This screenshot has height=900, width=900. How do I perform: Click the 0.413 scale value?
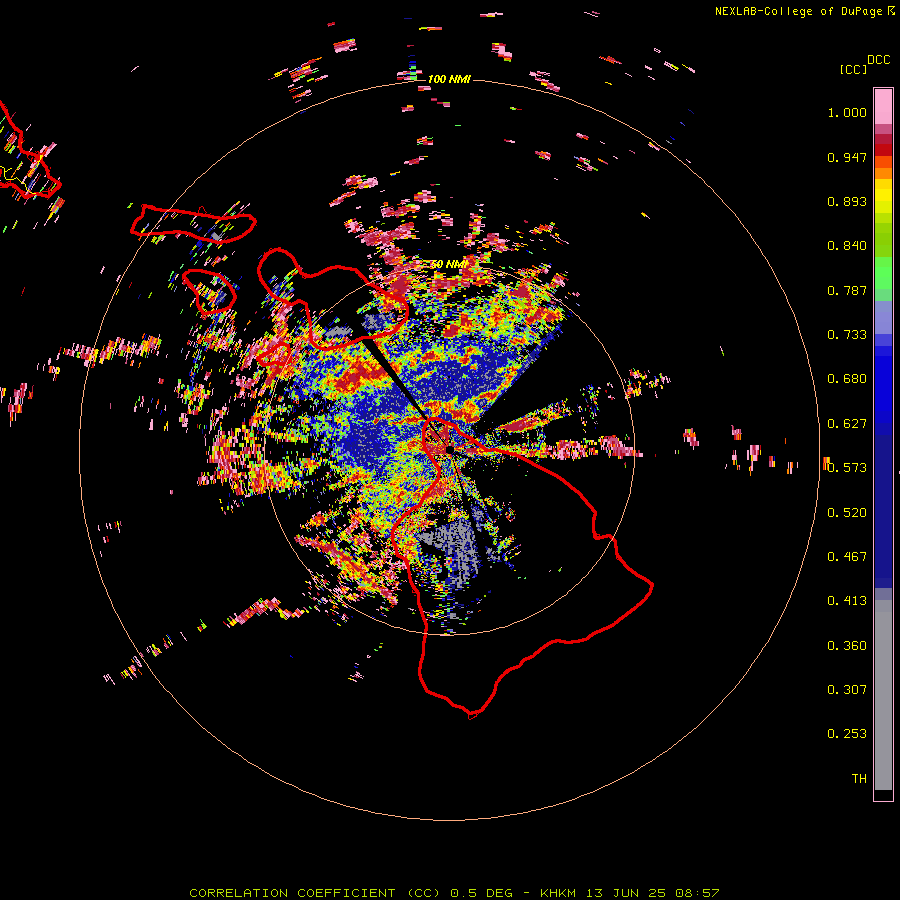[847, 601]
